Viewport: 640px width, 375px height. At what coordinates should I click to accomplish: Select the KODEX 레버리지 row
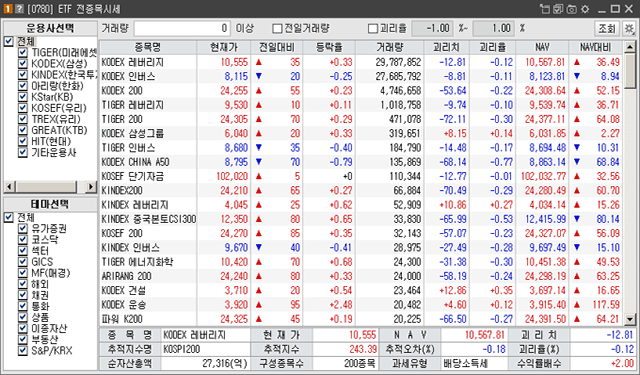pos(361,62)
